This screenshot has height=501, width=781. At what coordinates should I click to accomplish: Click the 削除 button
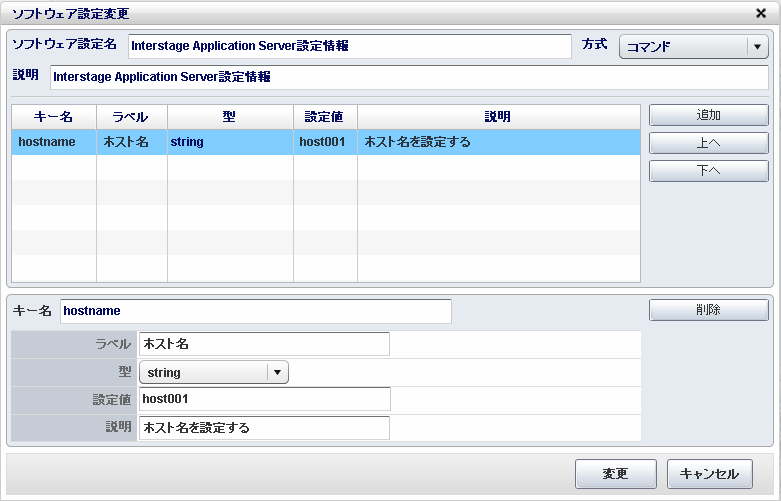coord(708,310)
